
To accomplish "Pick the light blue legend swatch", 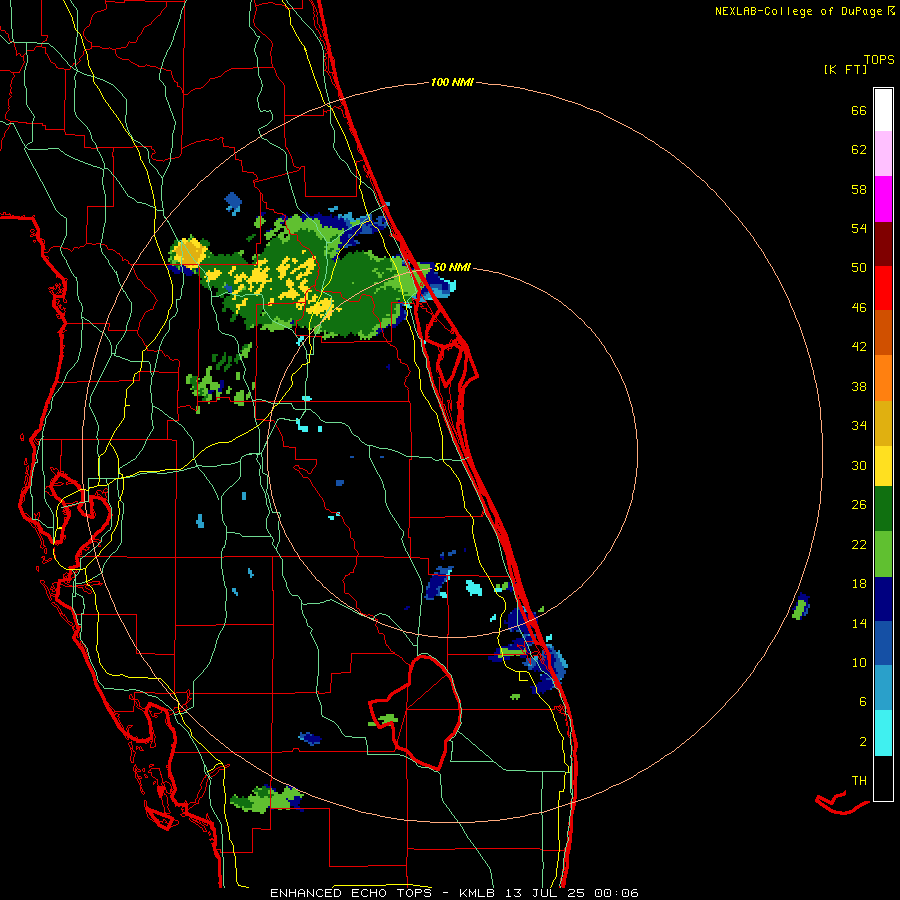I will 883,688.
